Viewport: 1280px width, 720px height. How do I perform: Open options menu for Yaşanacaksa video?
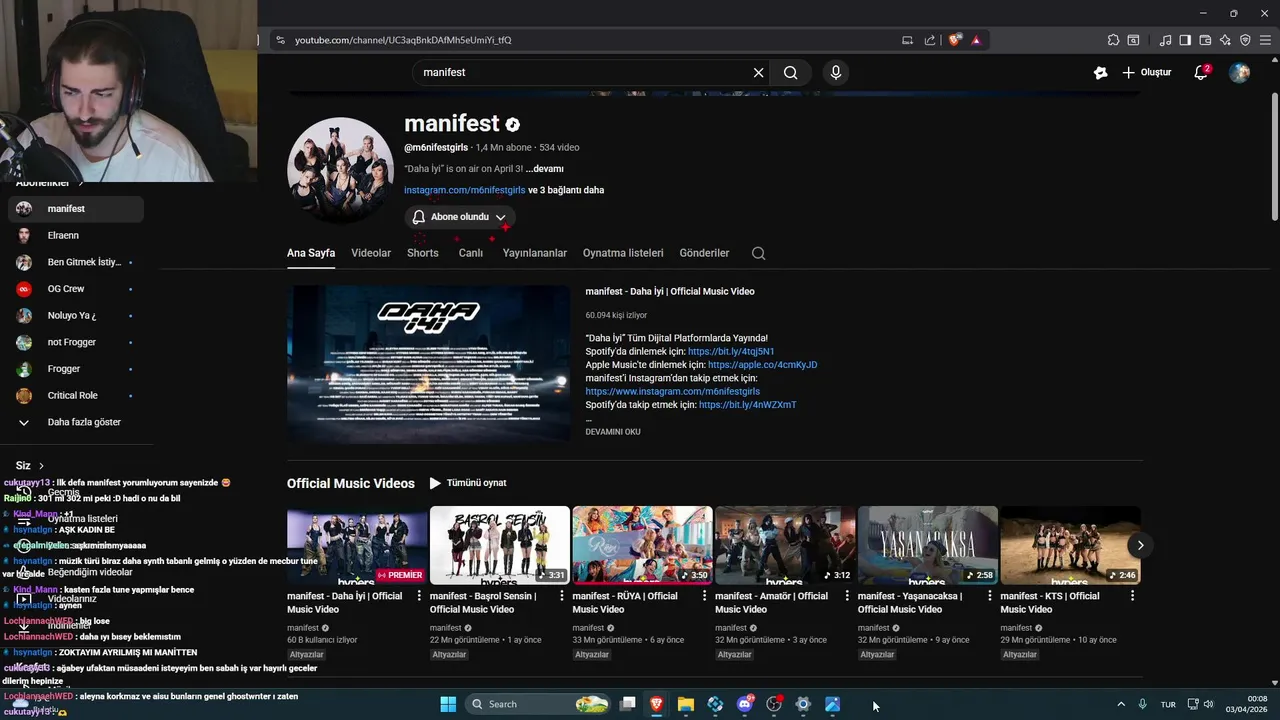pyautogui.click(x=989, y=596)
